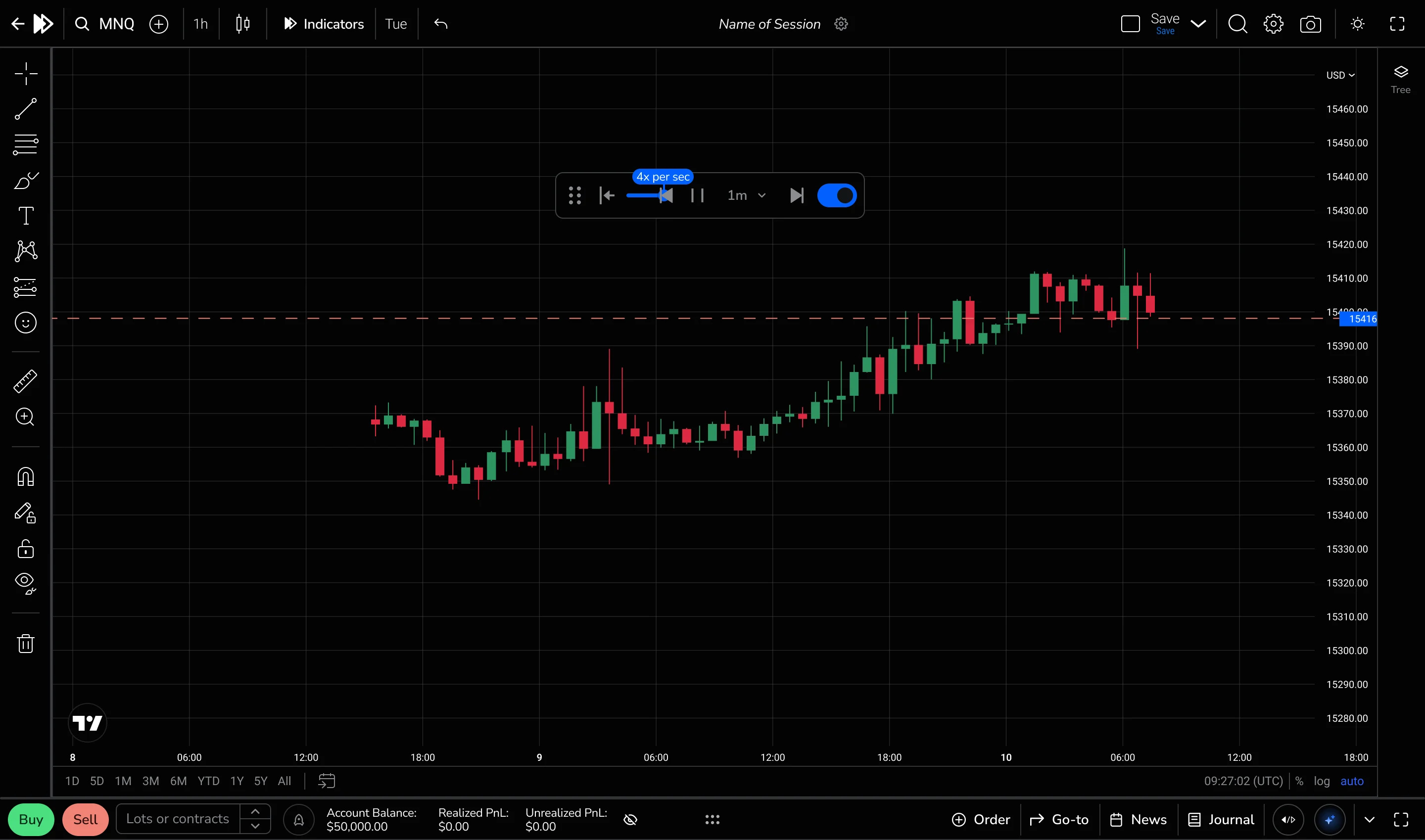1425x840 pixels.
Task: Open the 1h timeframe selector
Action: click(x=200, y=24)
